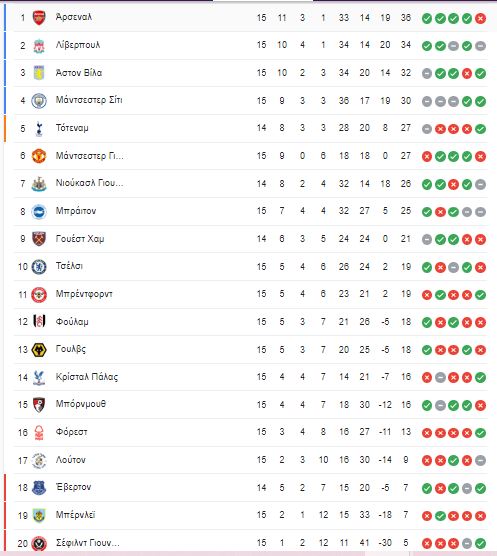497x556 pixels.
Task: Click Liverpool's last grey draw indicator
Action: pyautogui.click(x=480, y=46)
